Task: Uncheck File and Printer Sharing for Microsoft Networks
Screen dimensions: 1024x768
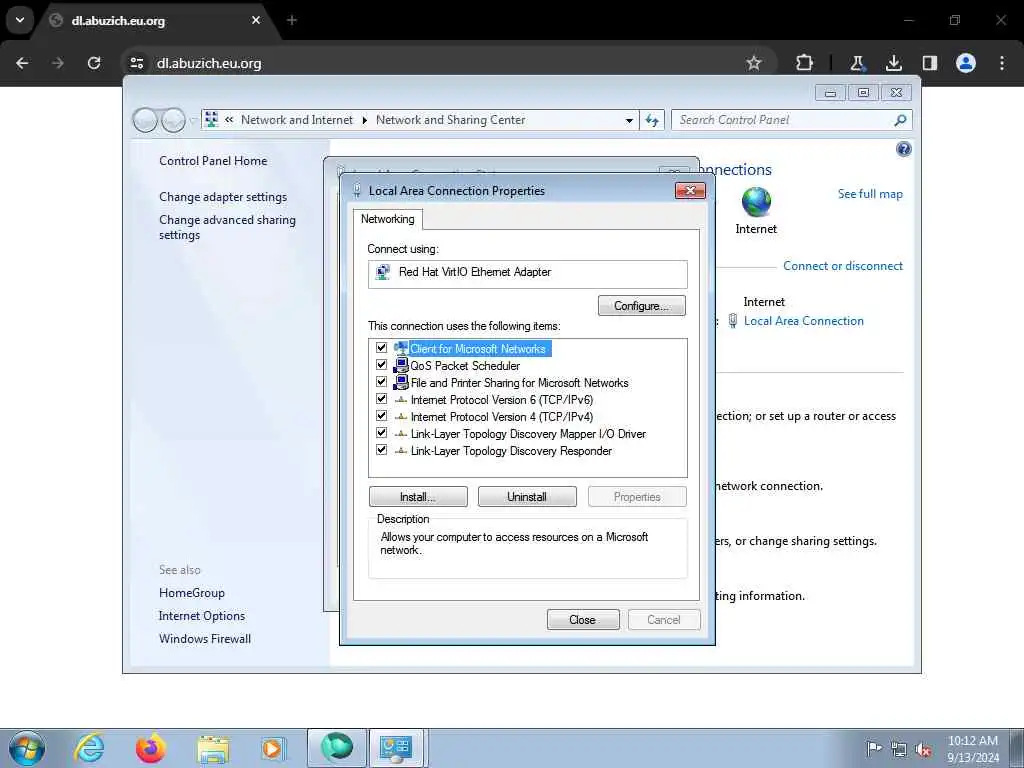Action: (x=381, y=382)
